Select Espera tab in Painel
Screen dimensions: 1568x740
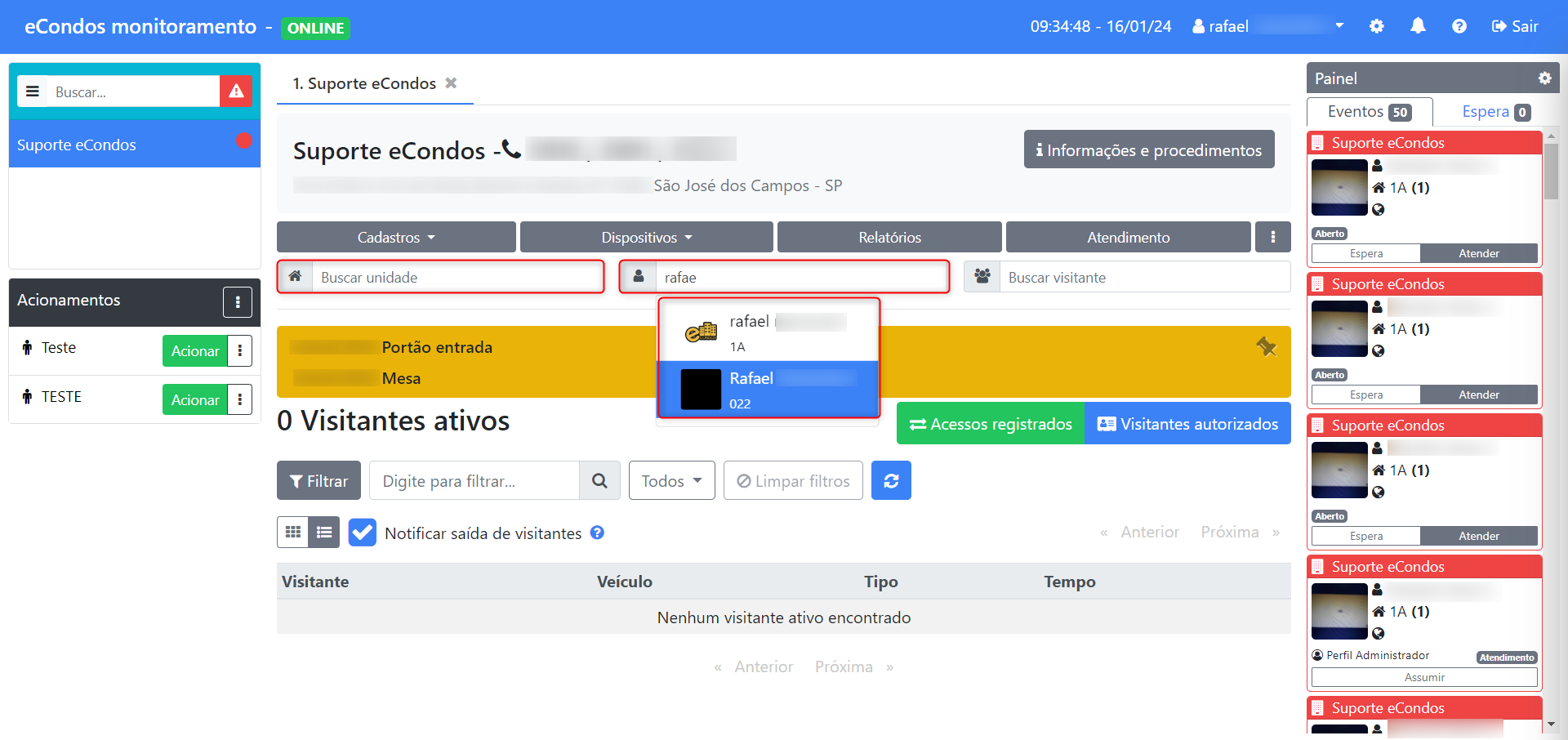tap(1495, 112)
